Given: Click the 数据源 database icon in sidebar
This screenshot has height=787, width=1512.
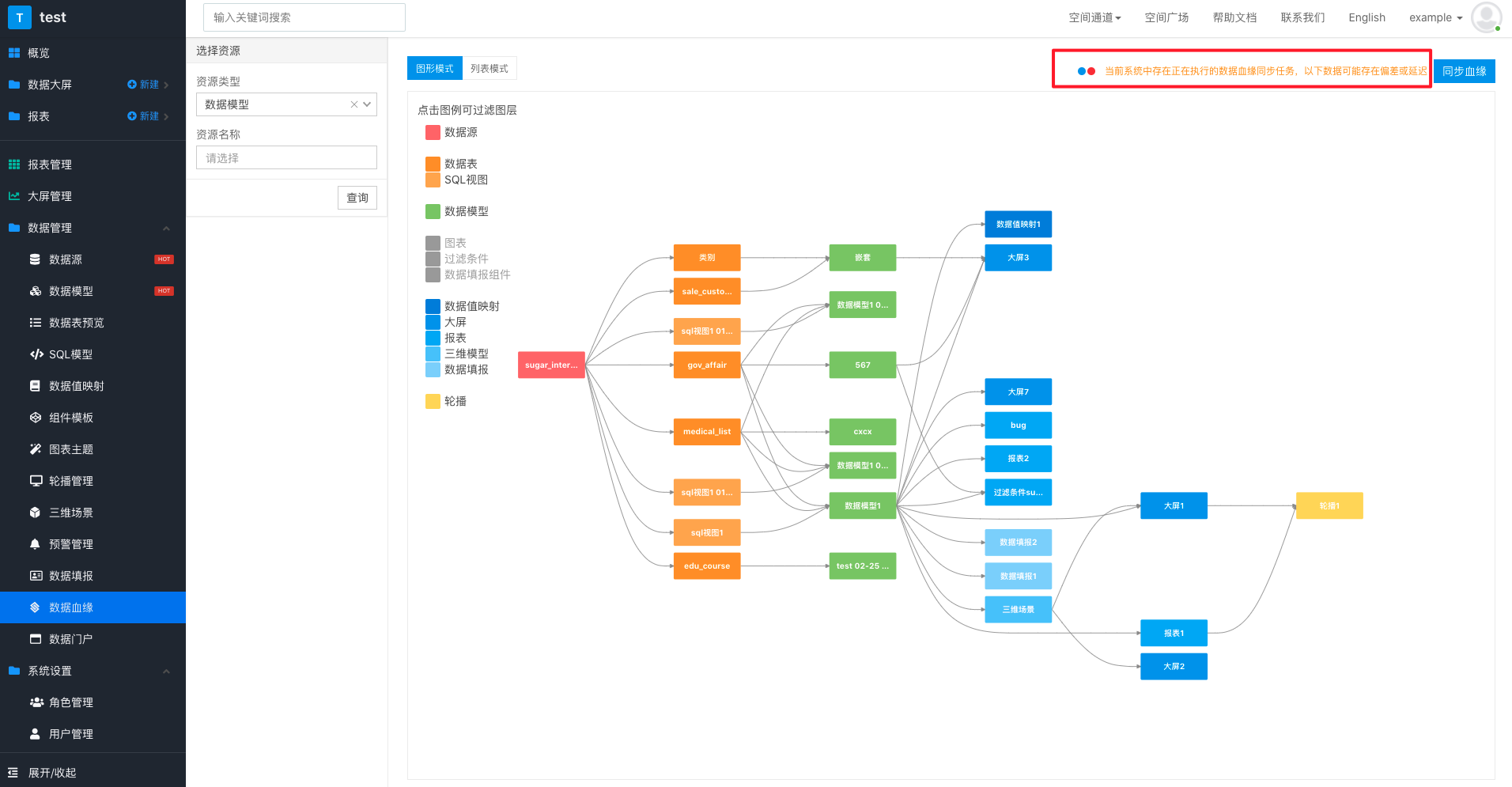Looking at the screenshot, I should [35, 259].
